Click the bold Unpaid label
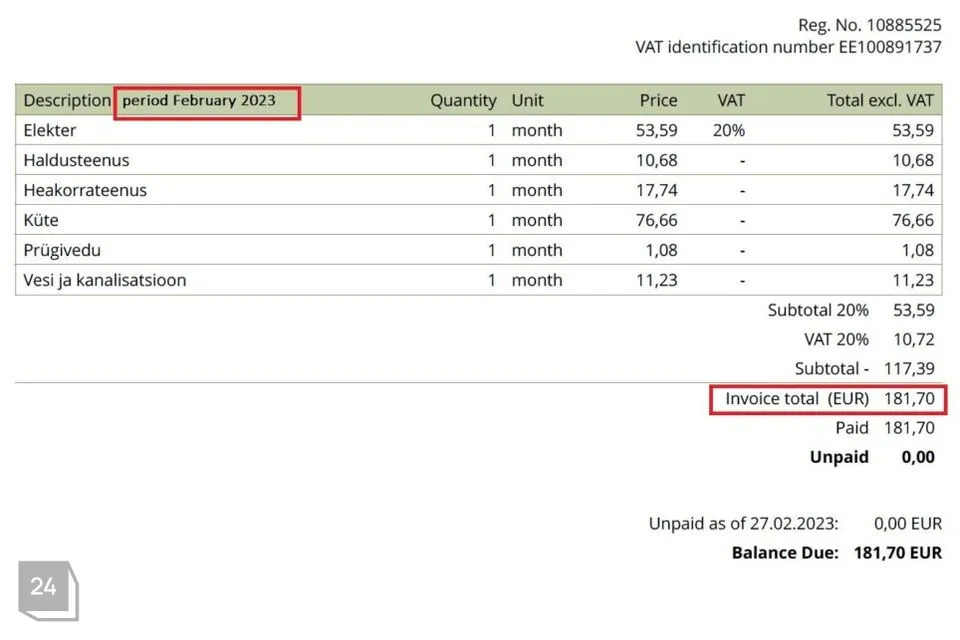The image size is (960, 640). [x=839, y=457]
